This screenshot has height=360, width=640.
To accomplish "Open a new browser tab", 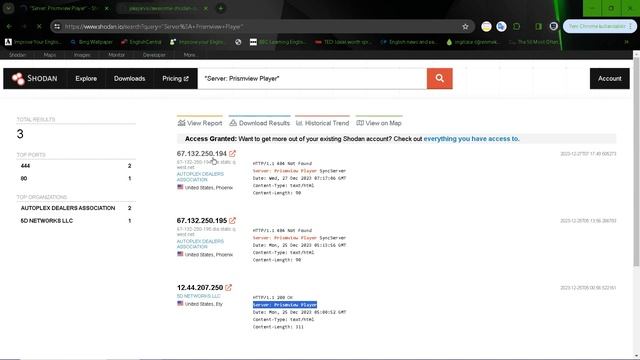I will [x=220, y=8].
